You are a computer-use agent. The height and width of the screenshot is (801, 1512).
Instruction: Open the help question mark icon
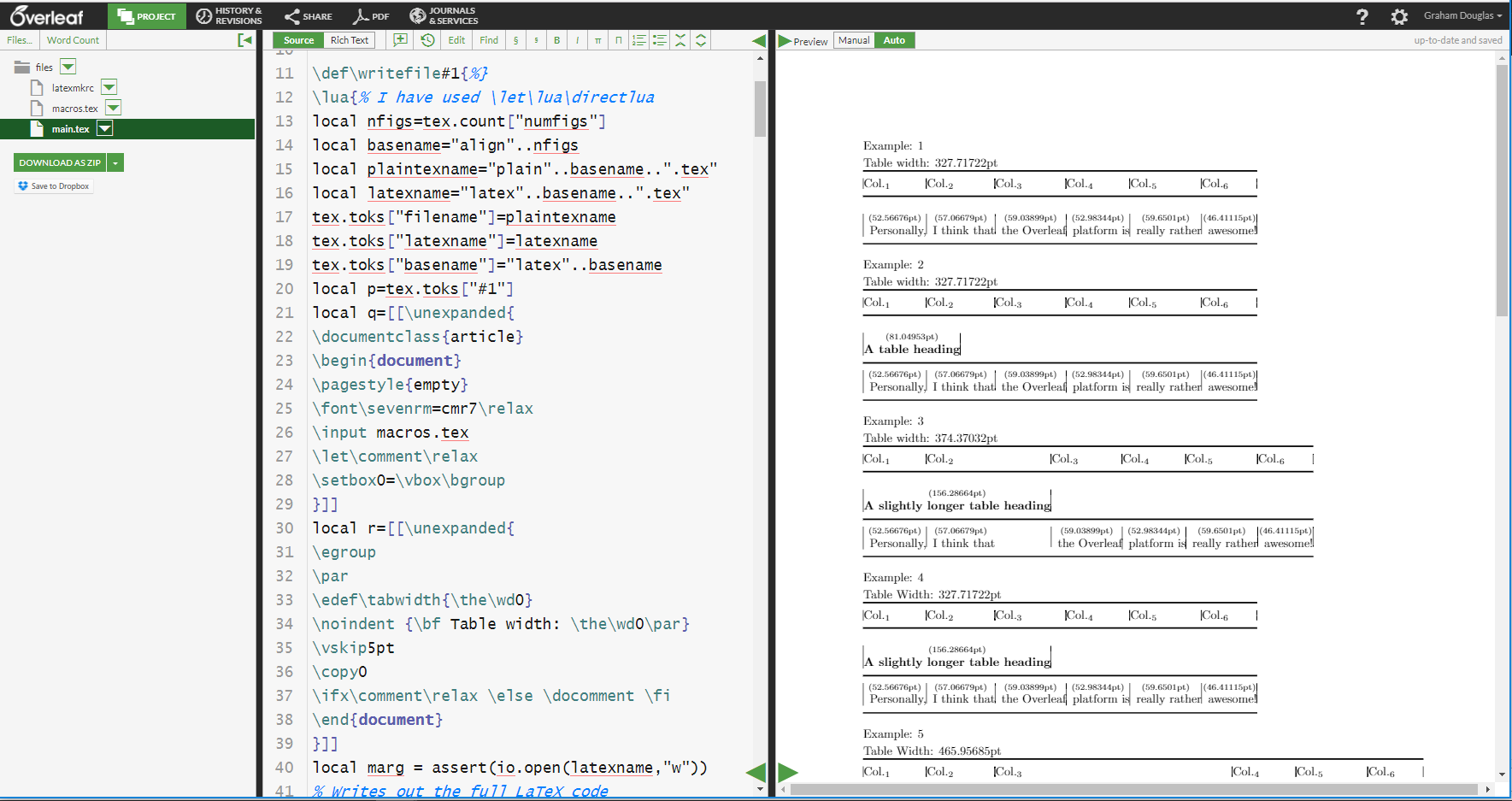point(1362,16)
